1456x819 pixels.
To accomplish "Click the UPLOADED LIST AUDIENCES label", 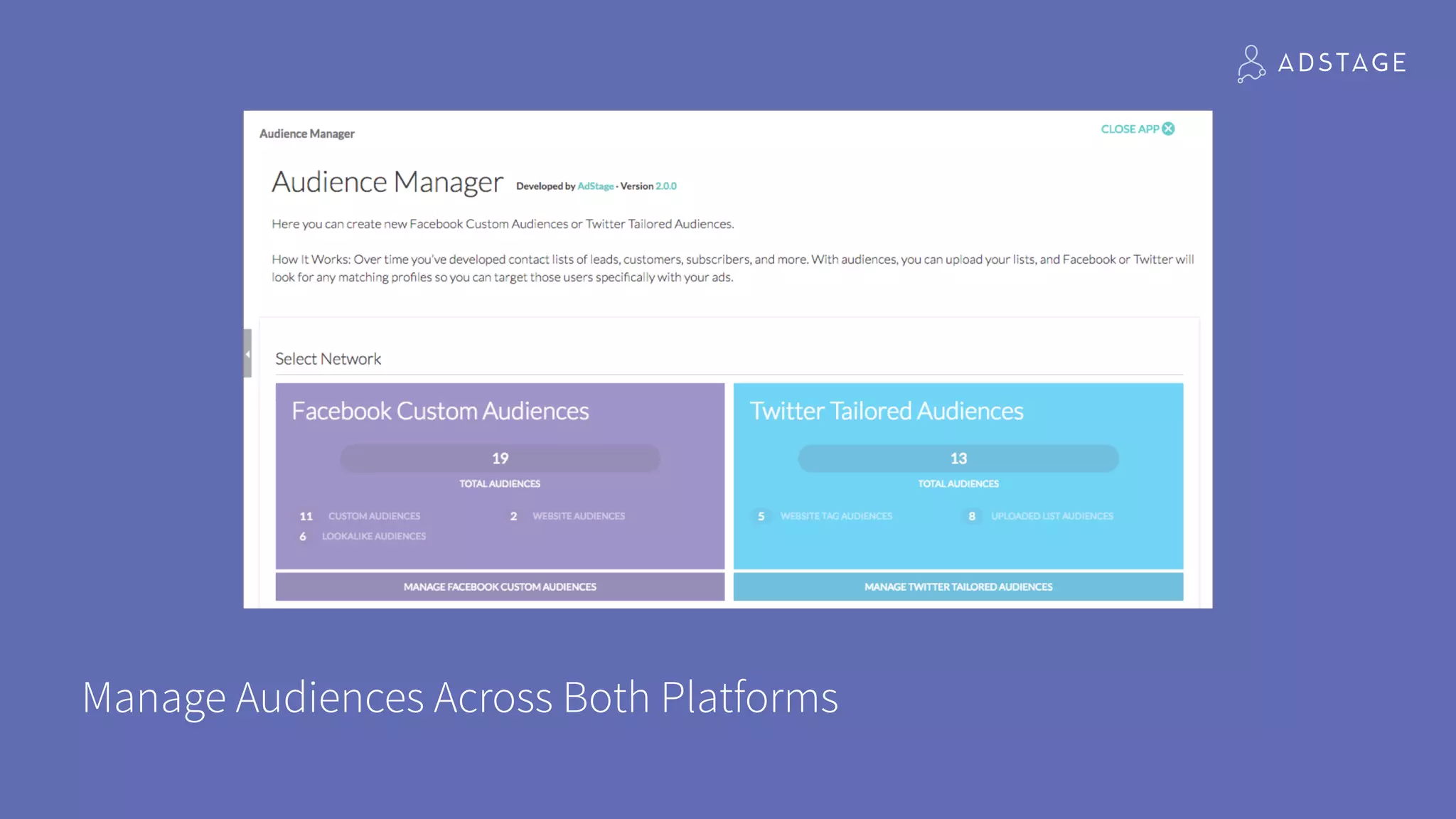I will pos(1052,516).
